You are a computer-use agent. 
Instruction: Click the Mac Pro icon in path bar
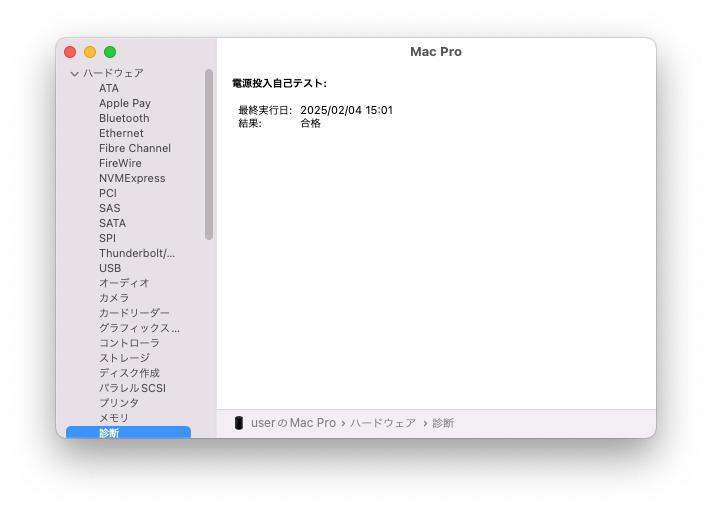tap(238, 423)
